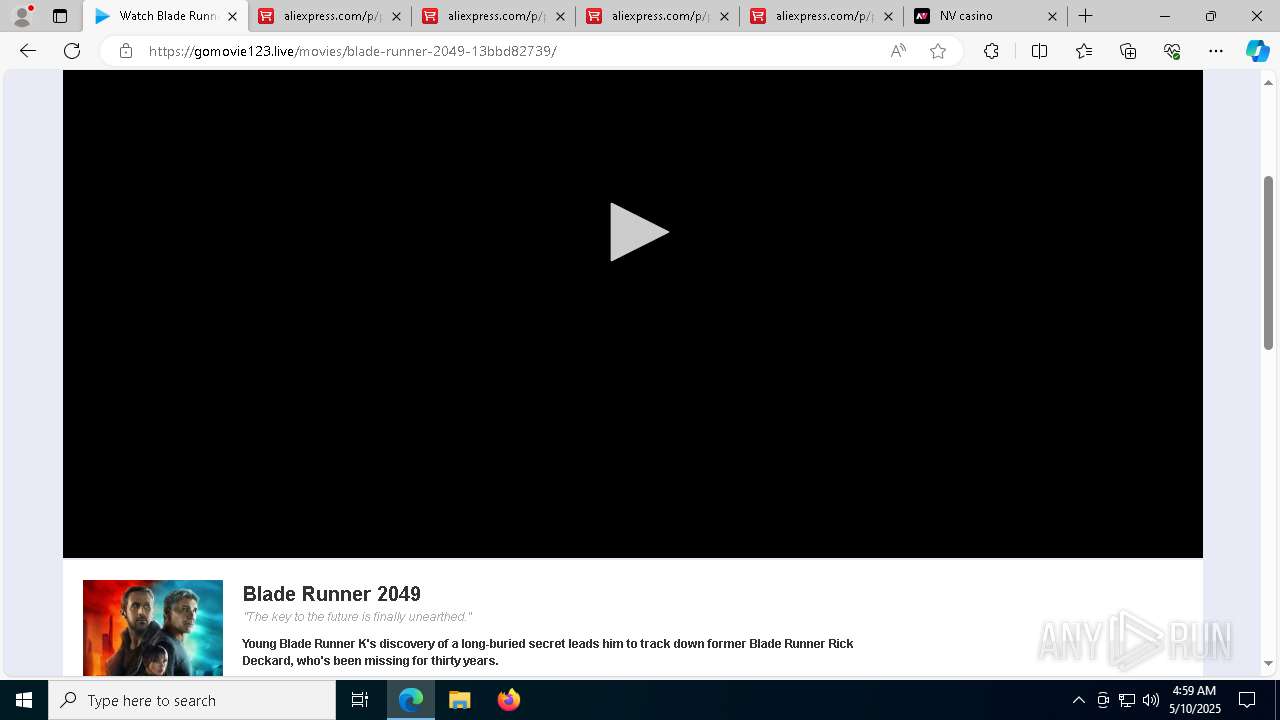Open Browser essentials
Screen dimensions: 1280x720
1172,51
